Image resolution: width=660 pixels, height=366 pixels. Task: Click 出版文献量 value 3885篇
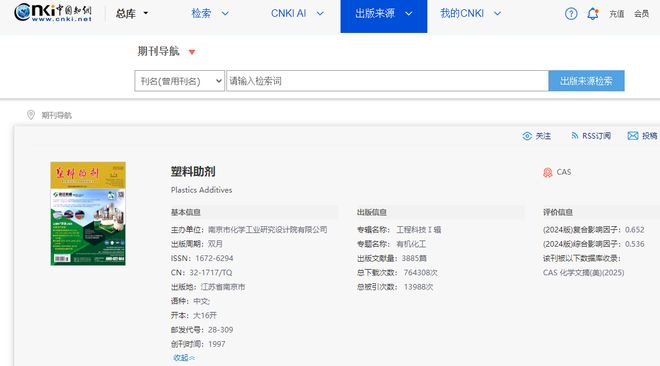414,258
